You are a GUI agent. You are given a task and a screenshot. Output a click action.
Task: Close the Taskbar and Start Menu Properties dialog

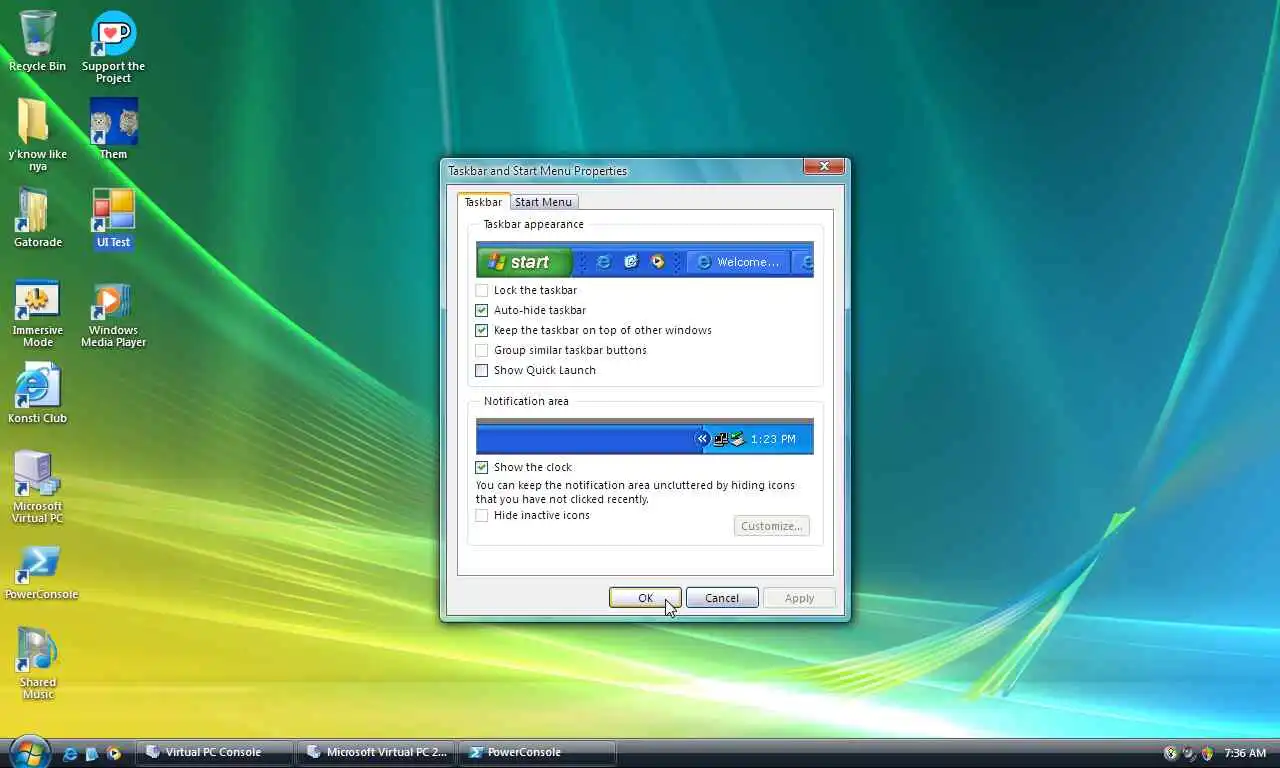(x=824, y=167)
